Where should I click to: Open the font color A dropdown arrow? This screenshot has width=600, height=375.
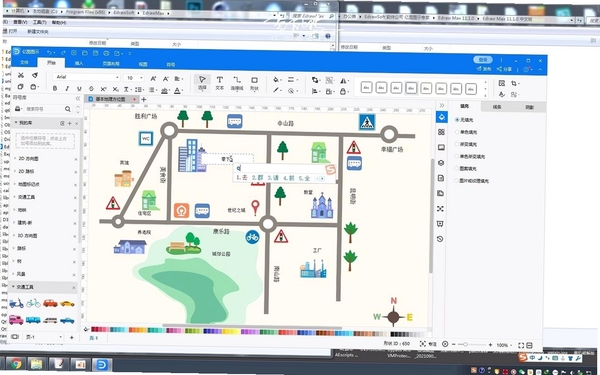(x=182, y=91)
